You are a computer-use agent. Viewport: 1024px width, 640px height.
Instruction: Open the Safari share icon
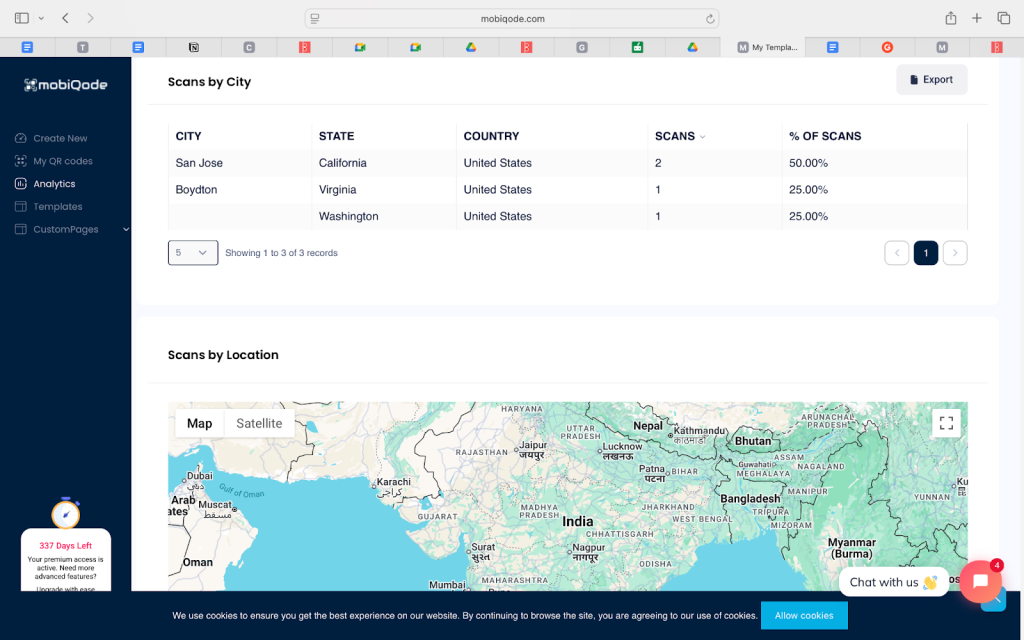coord(950,18)
